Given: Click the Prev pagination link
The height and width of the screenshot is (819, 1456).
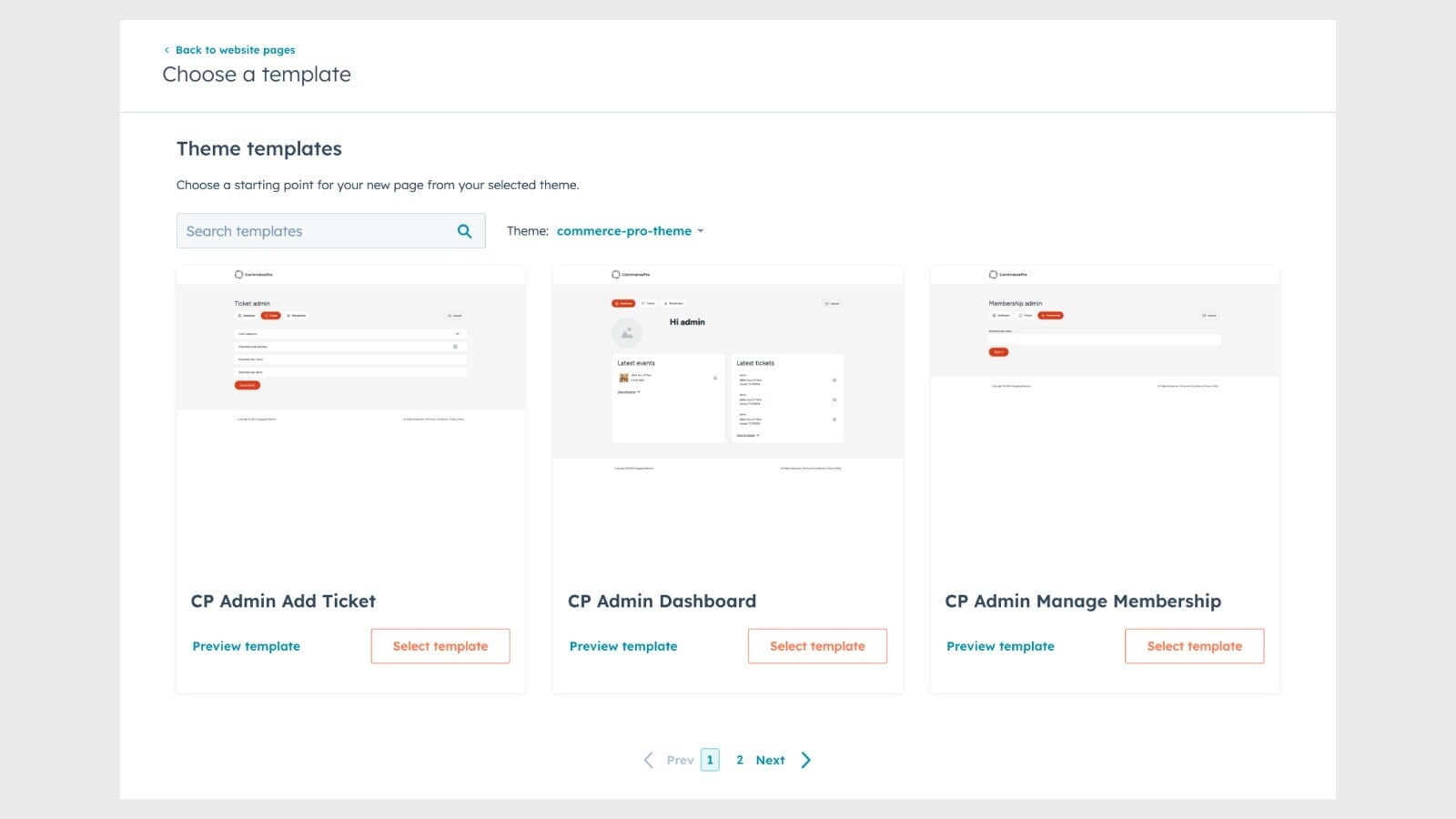Looking at the screenshot, I should 680,760.
